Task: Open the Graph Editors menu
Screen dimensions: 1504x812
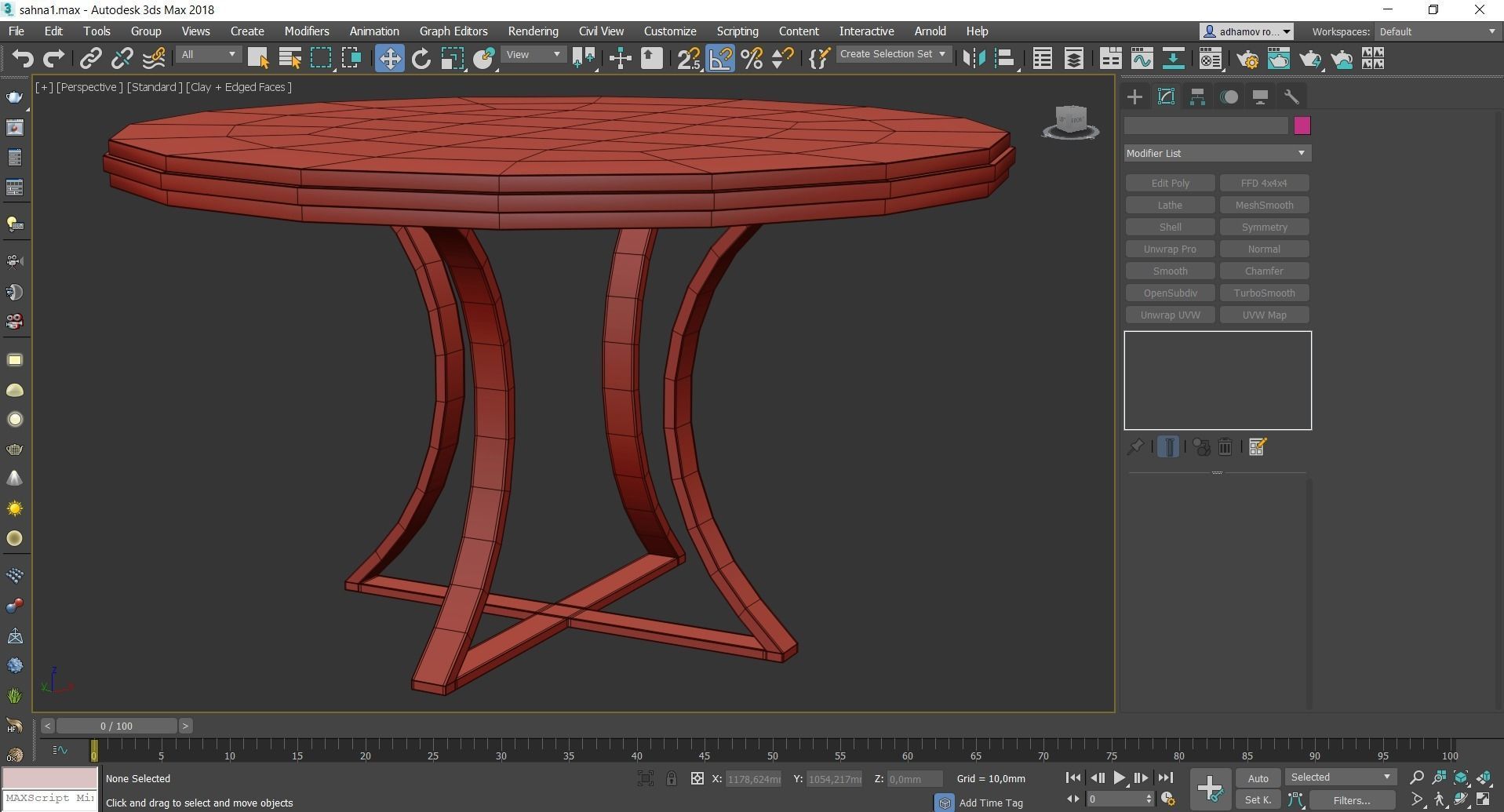Action: 453,31
